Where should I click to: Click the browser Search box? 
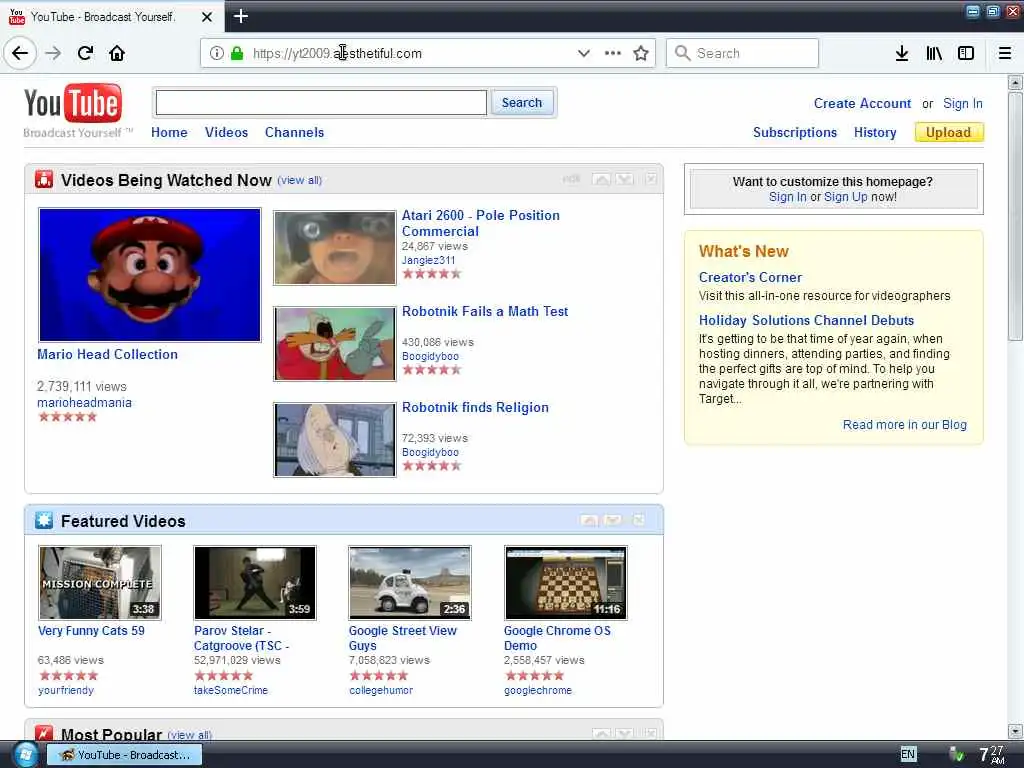743,53
